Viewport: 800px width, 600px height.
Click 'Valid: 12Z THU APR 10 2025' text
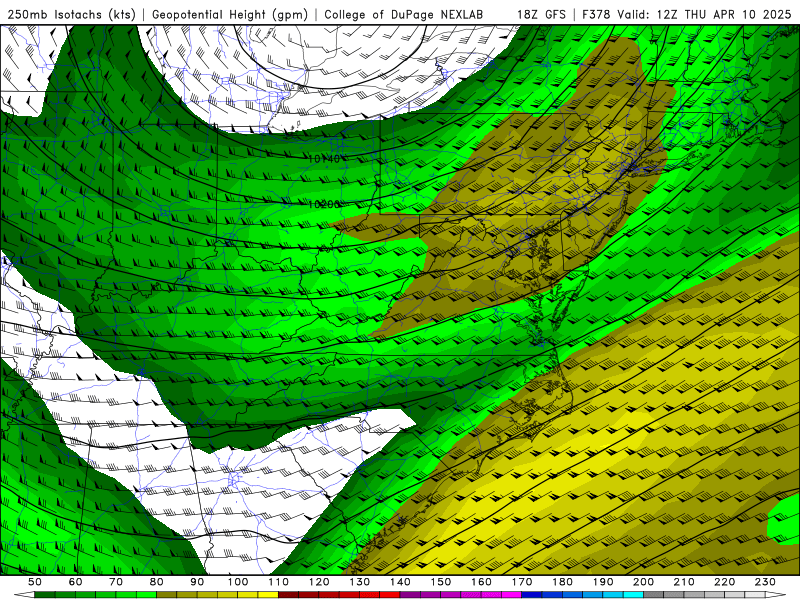tap(704, 15)
